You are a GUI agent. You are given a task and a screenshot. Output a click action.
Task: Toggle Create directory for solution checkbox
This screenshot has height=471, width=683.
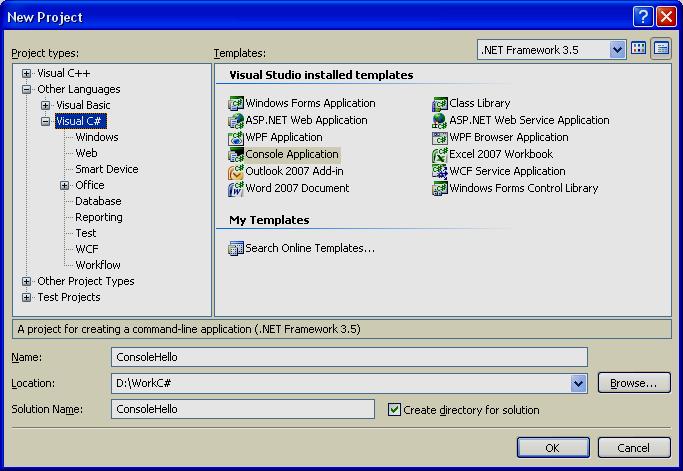pos(394,410)
